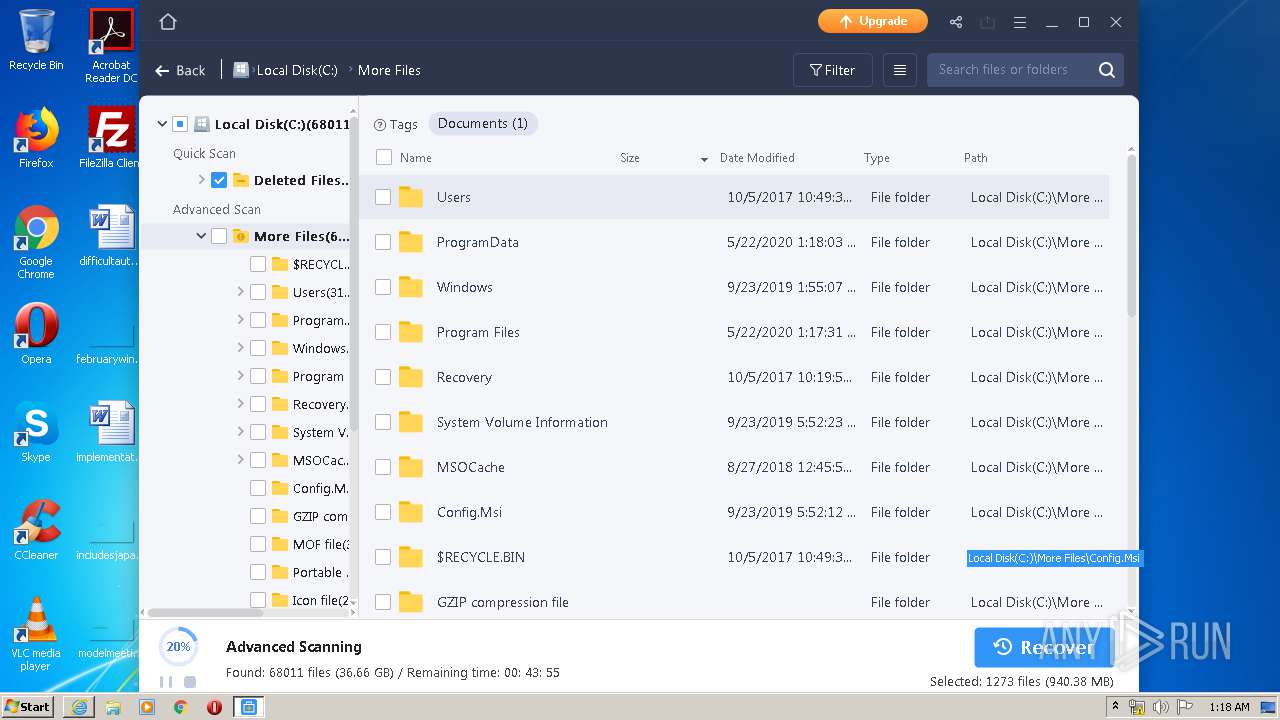
Task: Click the 20% scan progress indicator
Action: 178,647
